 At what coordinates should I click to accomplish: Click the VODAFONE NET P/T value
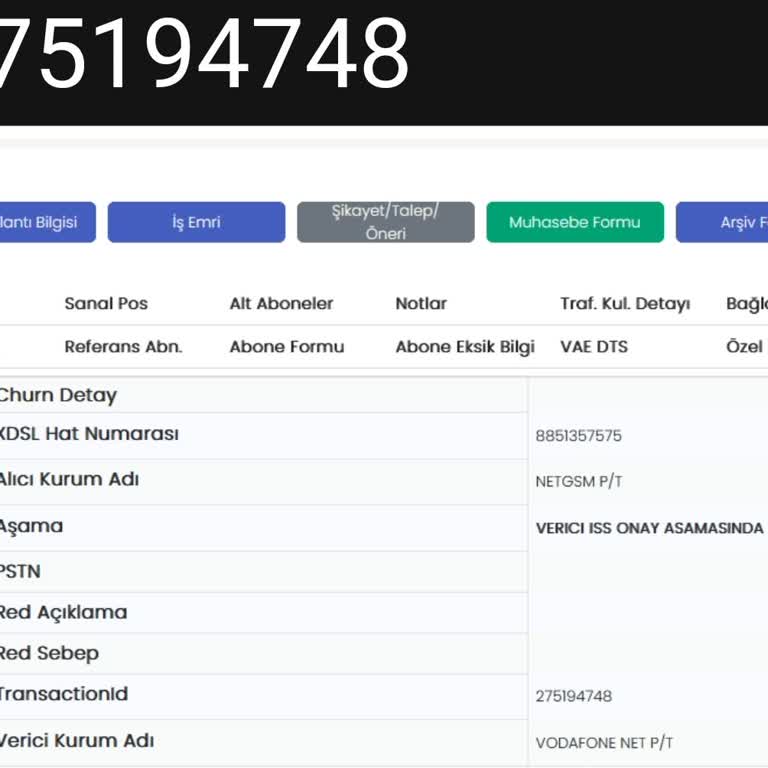604,743
